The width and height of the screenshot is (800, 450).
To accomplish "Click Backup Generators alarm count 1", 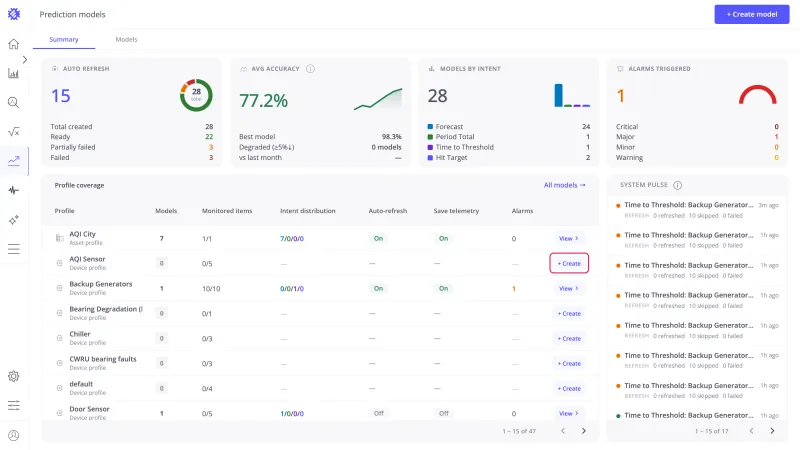I will [514, 289].
